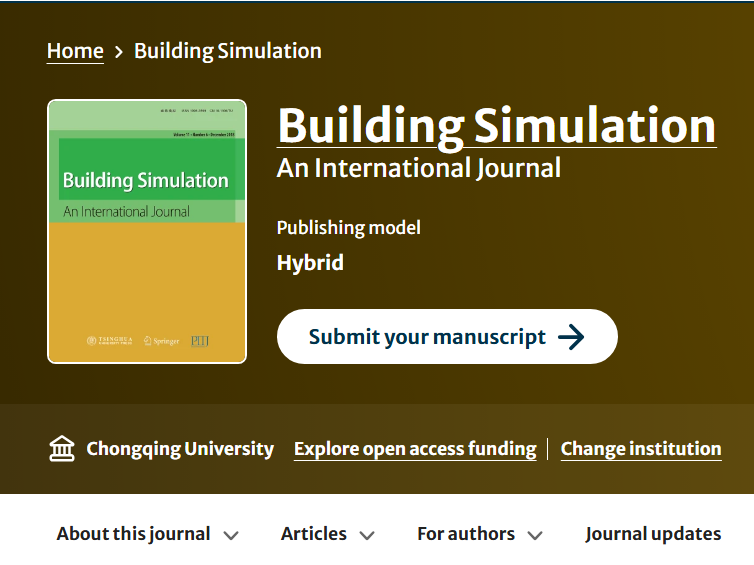
Task: Open the Building Simulation journal title link
Action: click(496, 126)
